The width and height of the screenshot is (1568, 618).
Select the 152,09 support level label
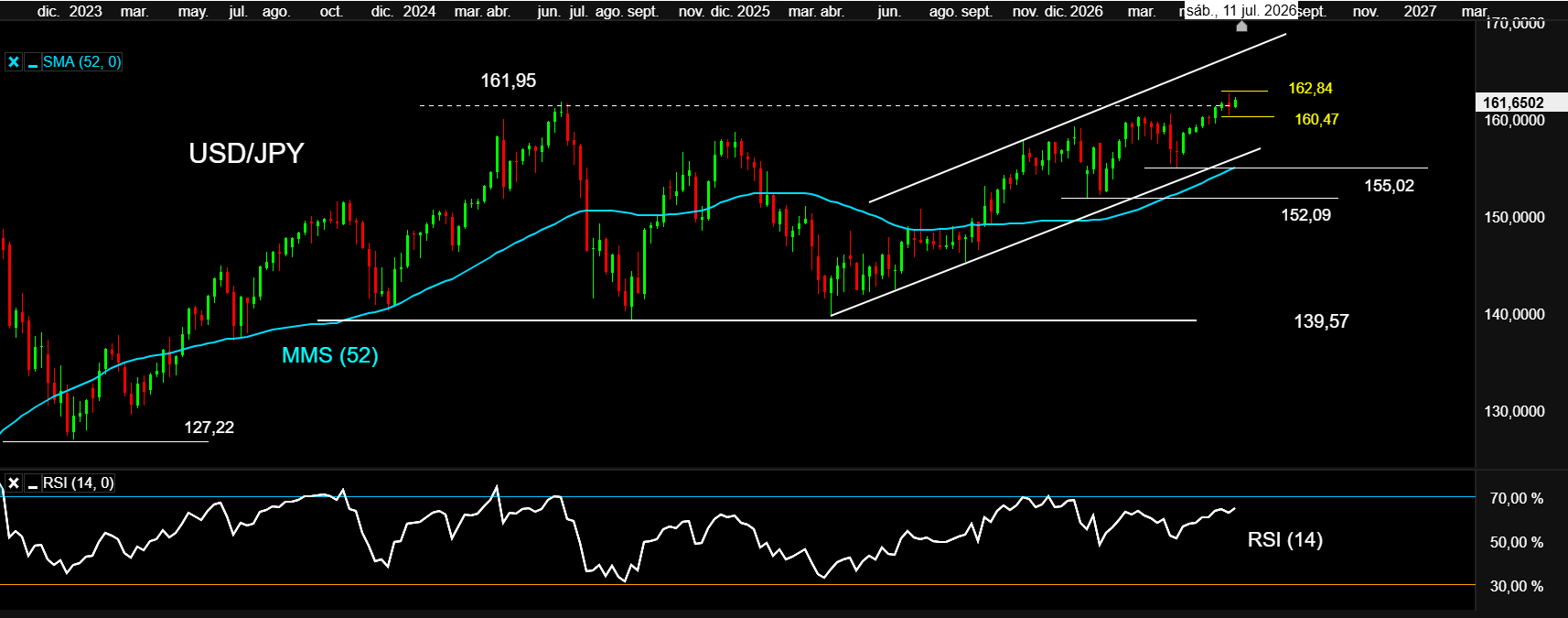(1305, 215)
